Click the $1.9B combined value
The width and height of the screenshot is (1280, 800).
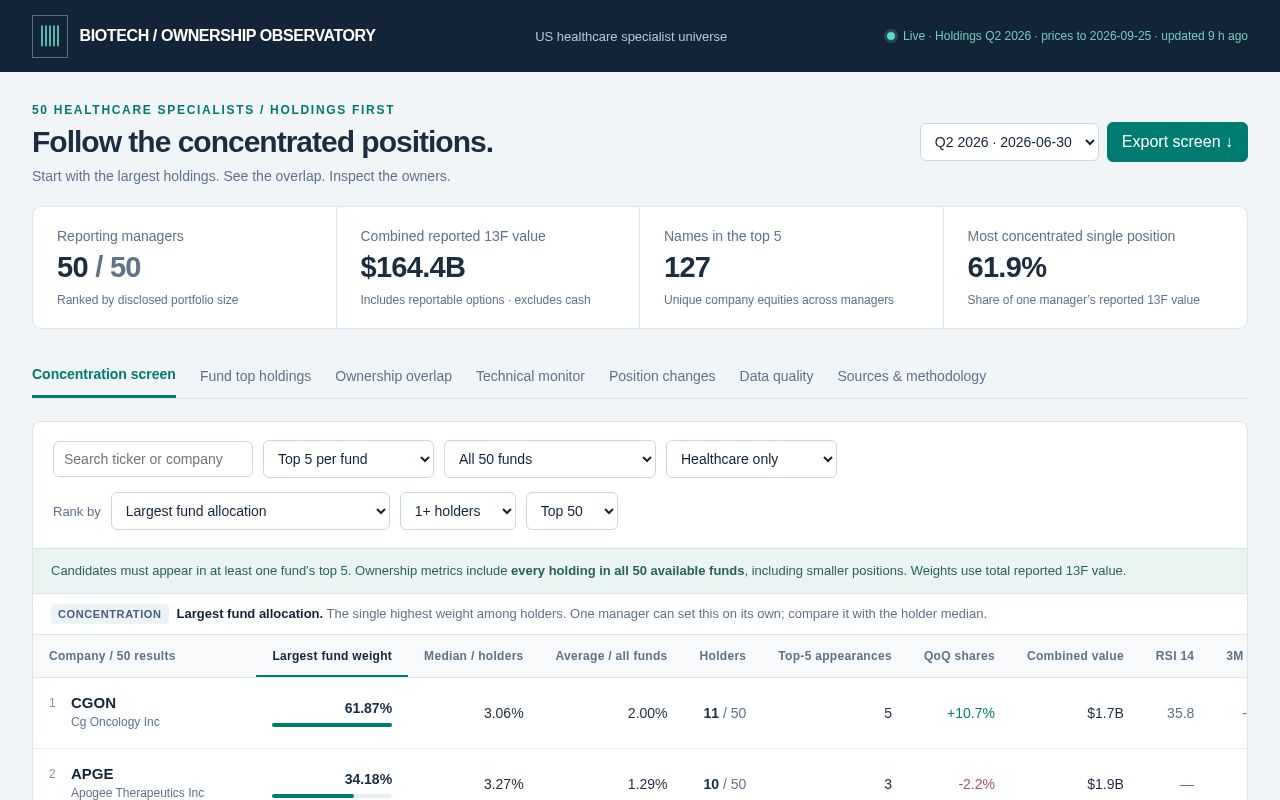coord(1105,784)
